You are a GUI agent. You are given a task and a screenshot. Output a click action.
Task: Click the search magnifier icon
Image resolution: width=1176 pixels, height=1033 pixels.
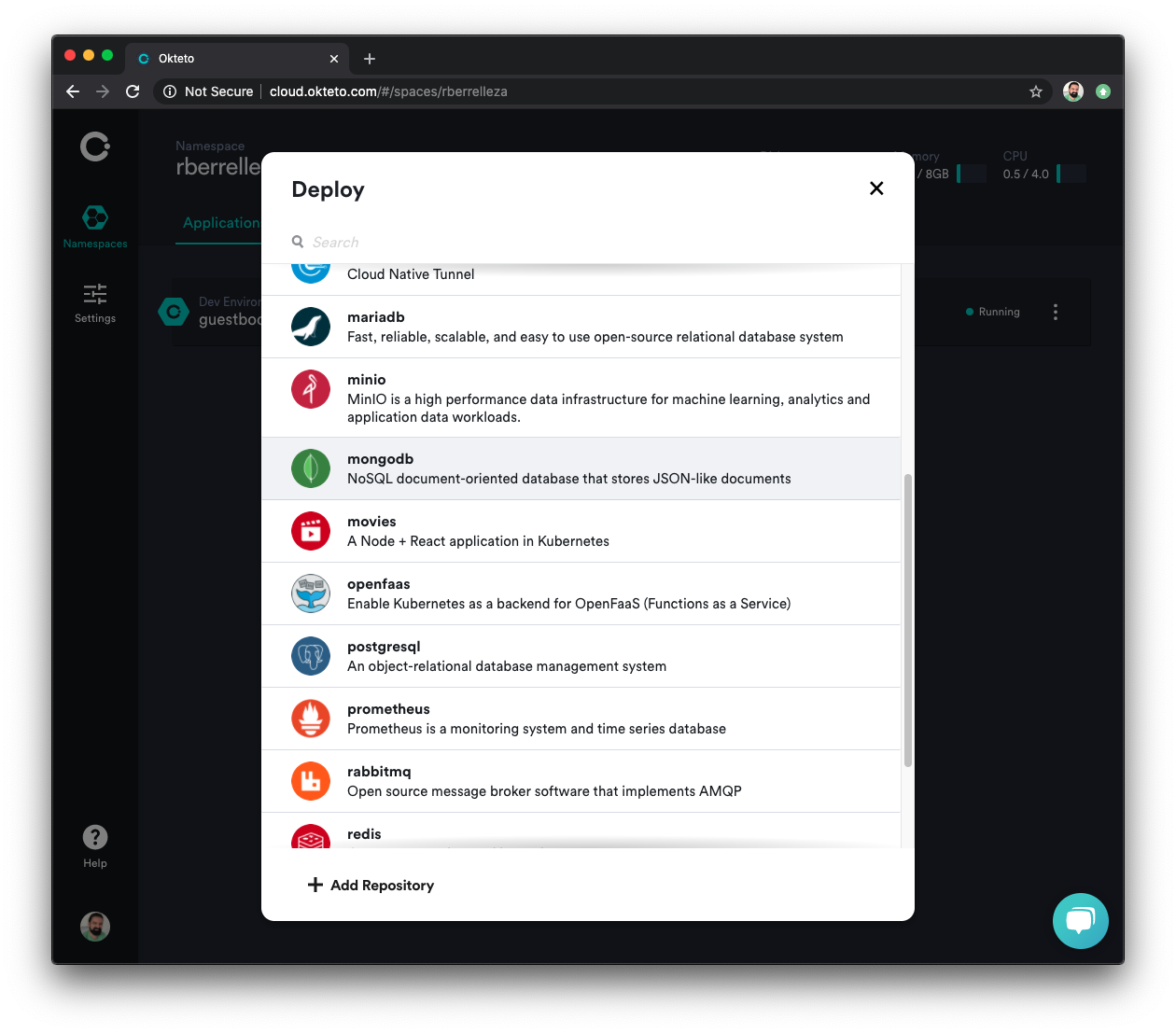coord(298,242)
